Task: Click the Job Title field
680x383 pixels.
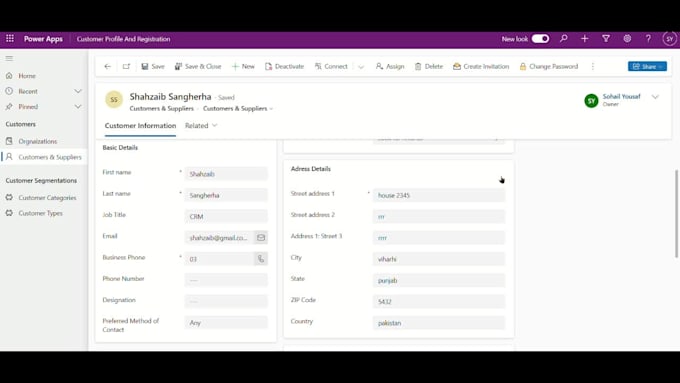Action: click(226, 216)
